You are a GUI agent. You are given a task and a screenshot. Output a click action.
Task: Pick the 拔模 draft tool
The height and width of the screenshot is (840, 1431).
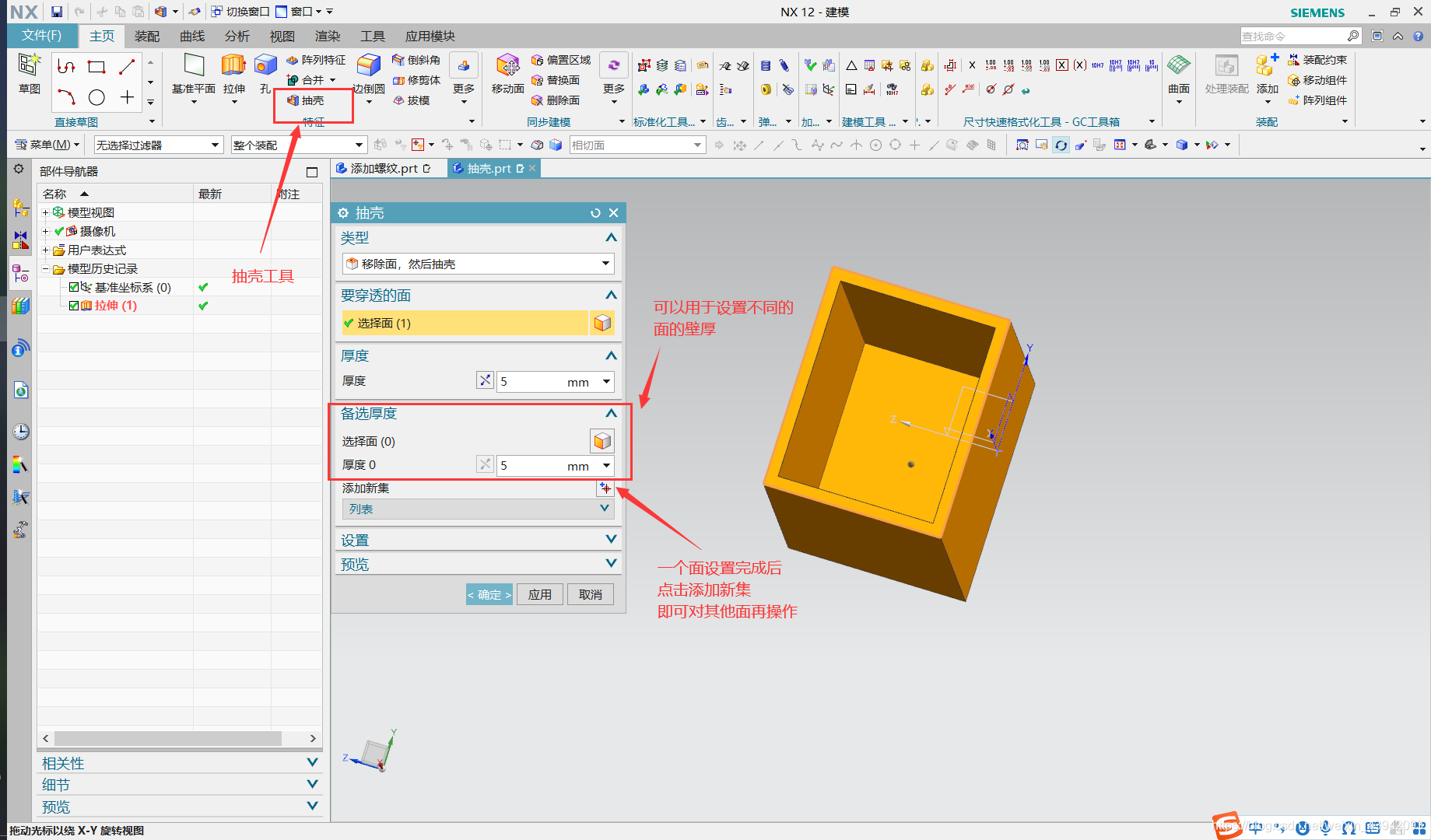click(412, 100)
